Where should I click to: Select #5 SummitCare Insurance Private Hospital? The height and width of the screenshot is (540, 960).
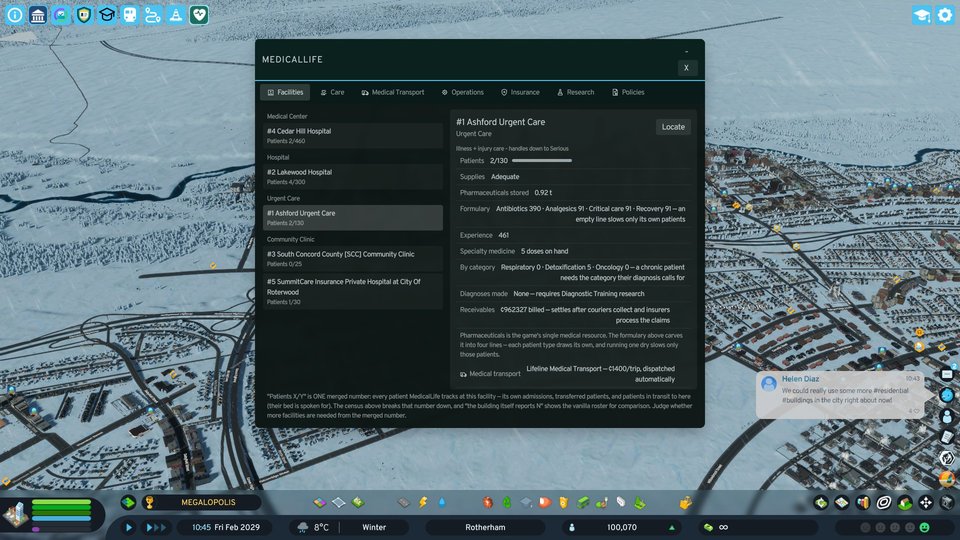[x=353, y=291]
